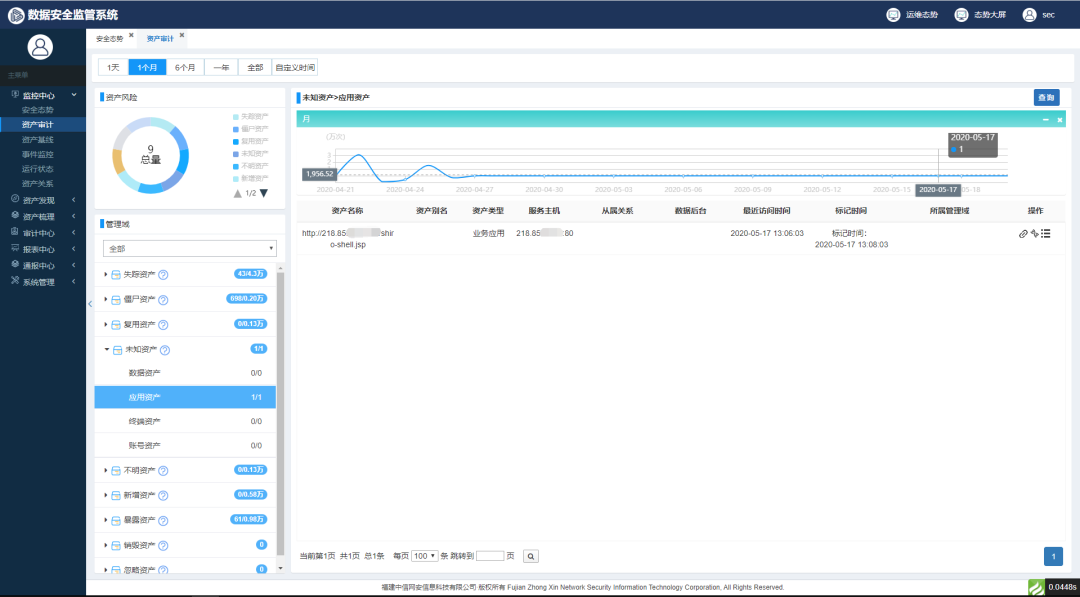
Task: Click the help icon beside 未知资产
Action: (165, 350)
